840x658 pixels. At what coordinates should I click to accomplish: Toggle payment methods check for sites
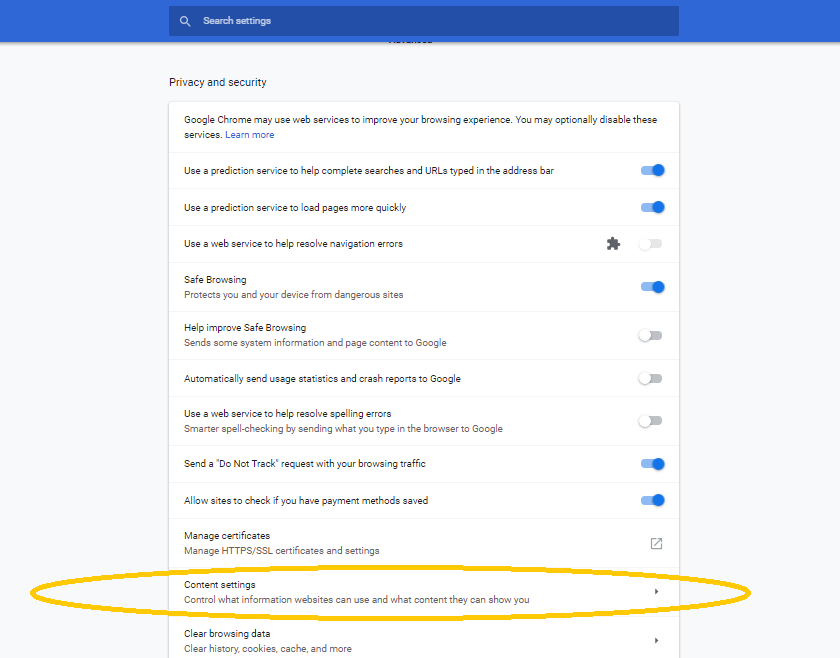[x=652, y=500]
